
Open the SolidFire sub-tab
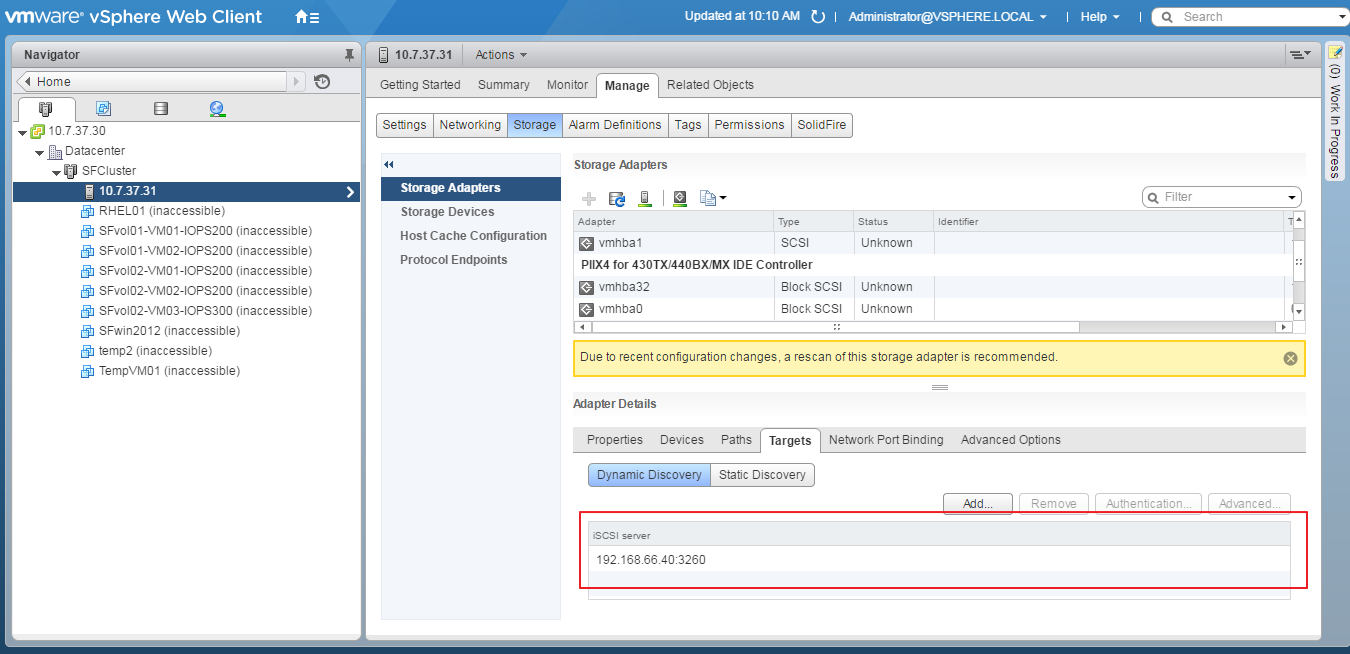pyautogui.click(x=822, y=125)
